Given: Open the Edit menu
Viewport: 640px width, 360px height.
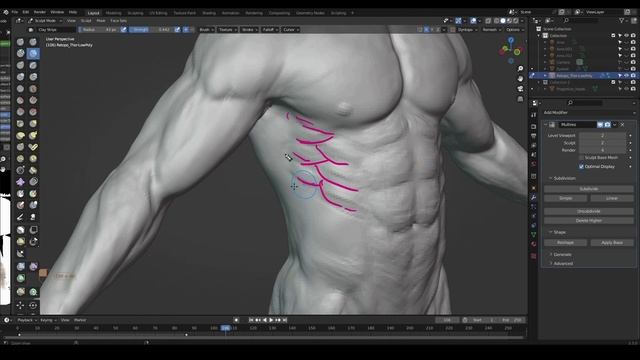Looking at the screenshot, I should pyautogui.click(x=26, y=12).
